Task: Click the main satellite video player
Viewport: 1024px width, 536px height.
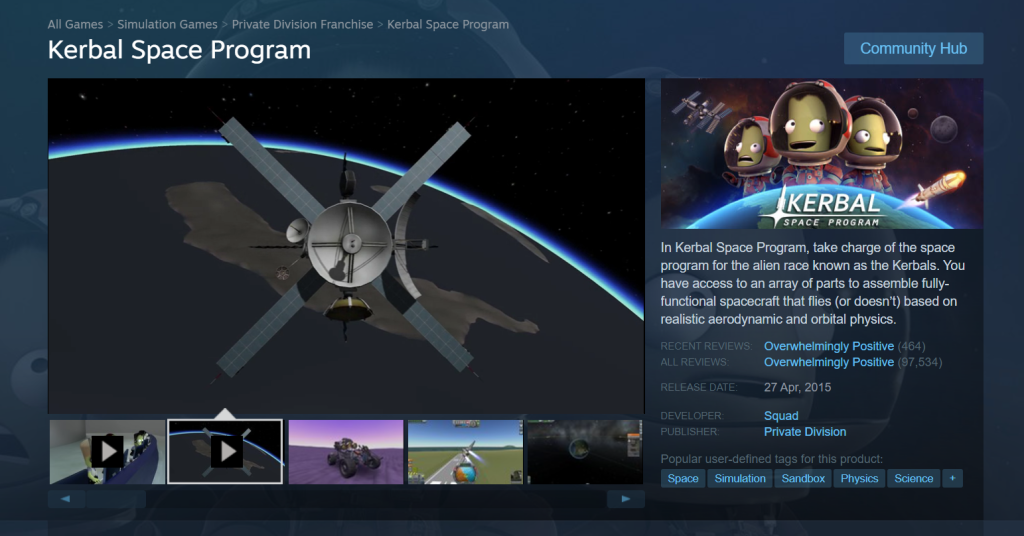Action: pyautogui.click(x=346, y=246)
